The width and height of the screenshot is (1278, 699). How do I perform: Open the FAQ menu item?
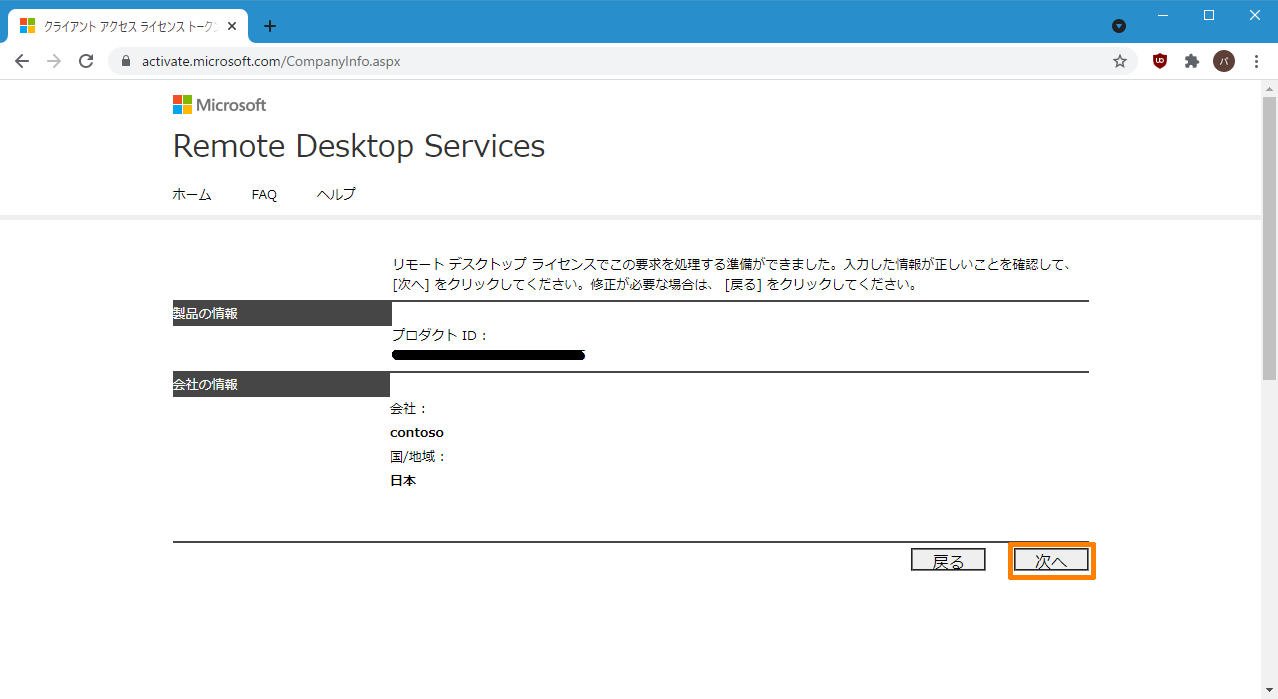[x=264, y=195]
